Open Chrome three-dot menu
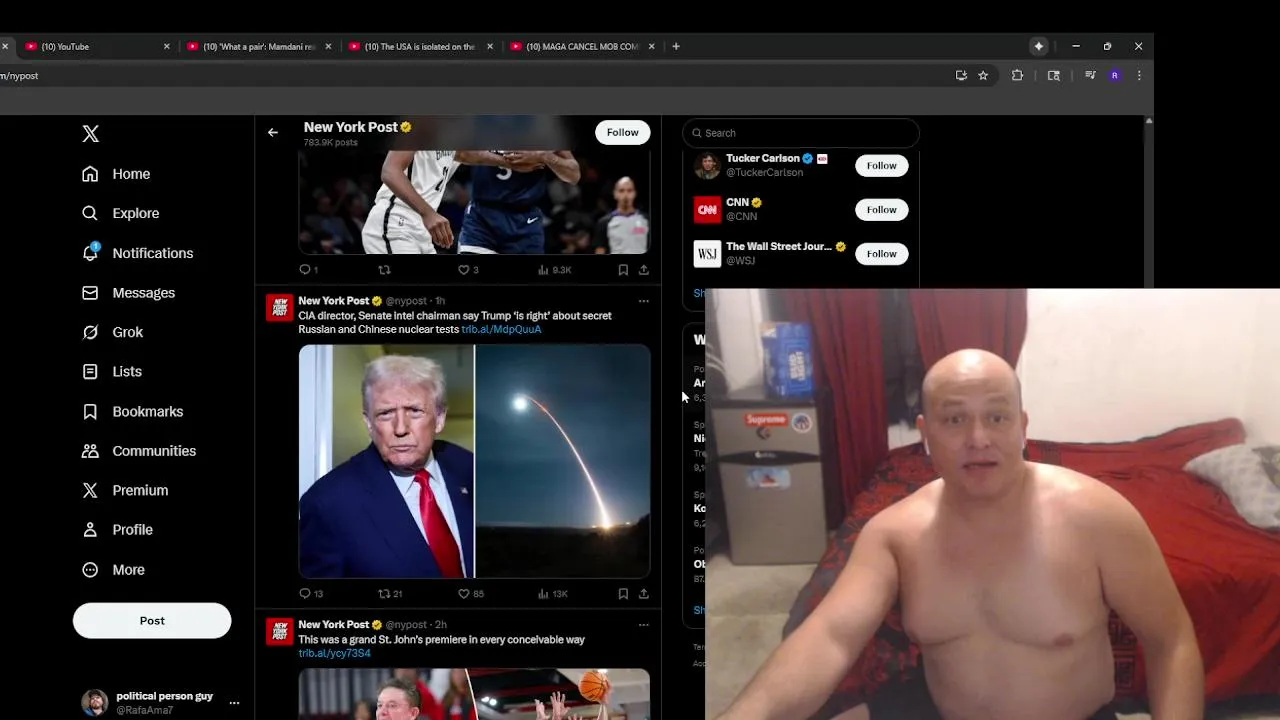Viewport: 1280px width, 720px height. 1139,75
